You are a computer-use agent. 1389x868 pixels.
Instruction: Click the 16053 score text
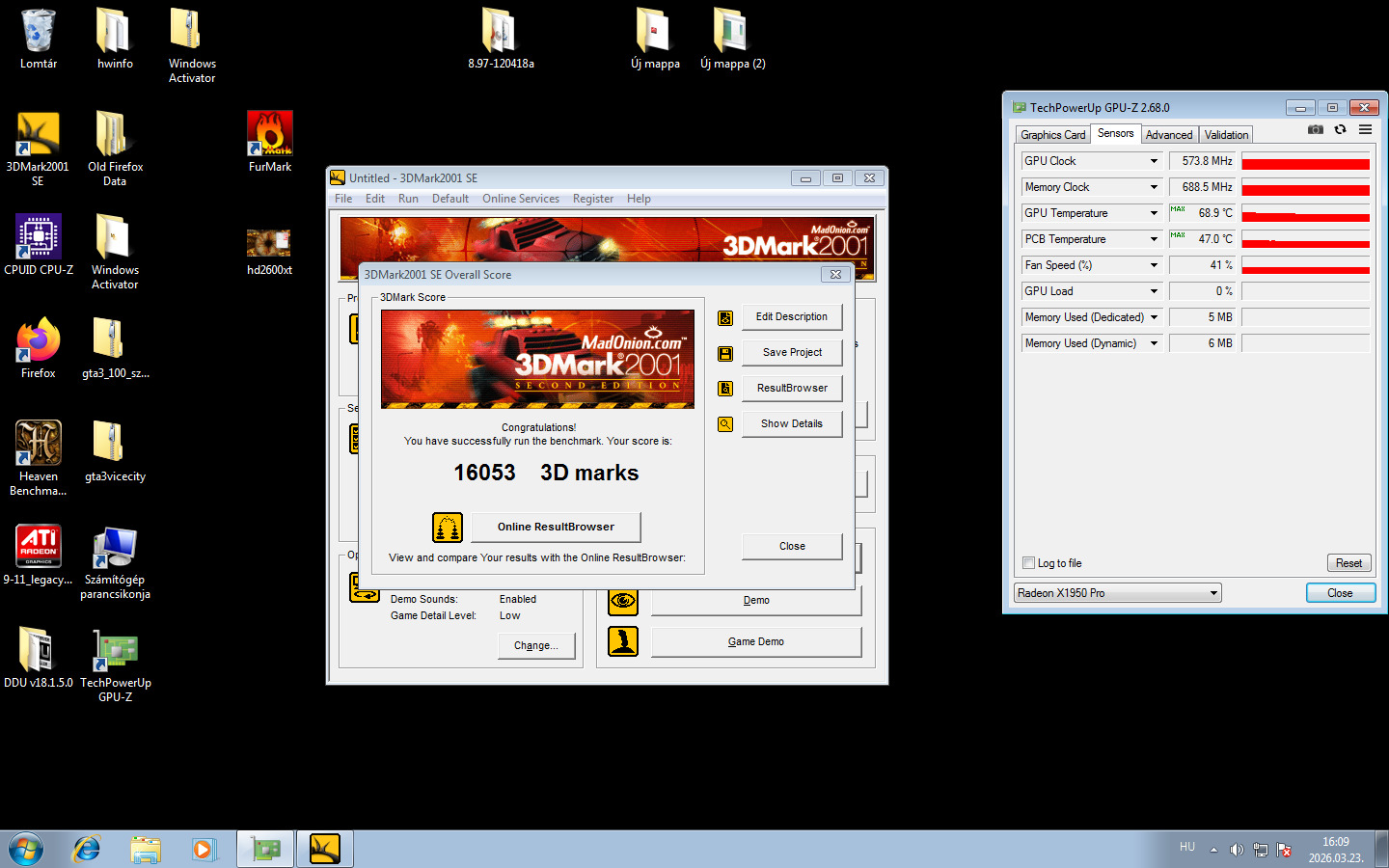tap(485, 473)
